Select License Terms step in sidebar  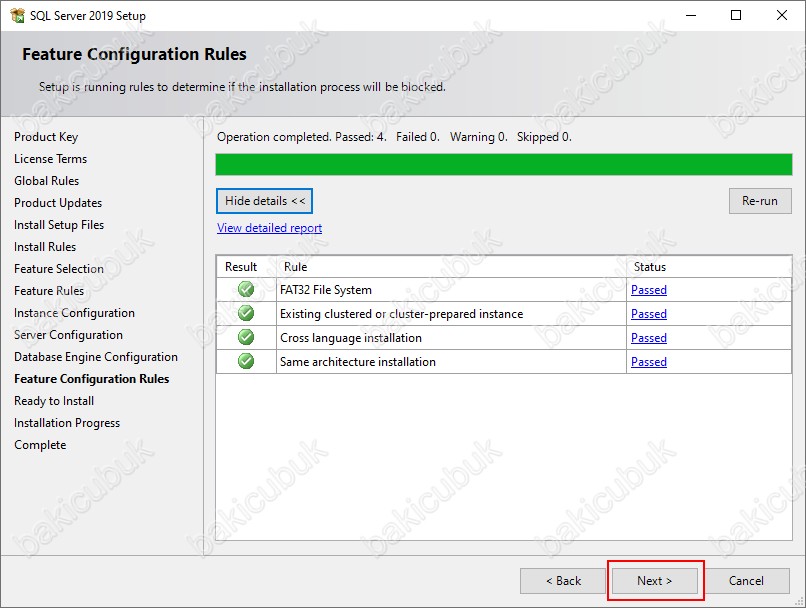[x=50, y=159]
